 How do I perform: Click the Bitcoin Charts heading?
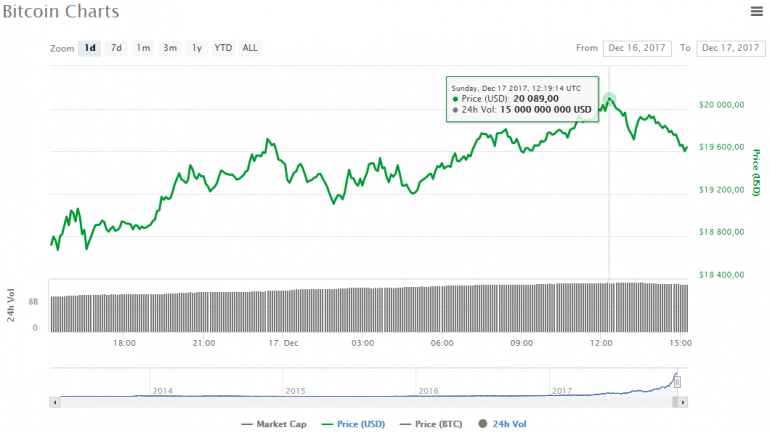tap(61, 11)
